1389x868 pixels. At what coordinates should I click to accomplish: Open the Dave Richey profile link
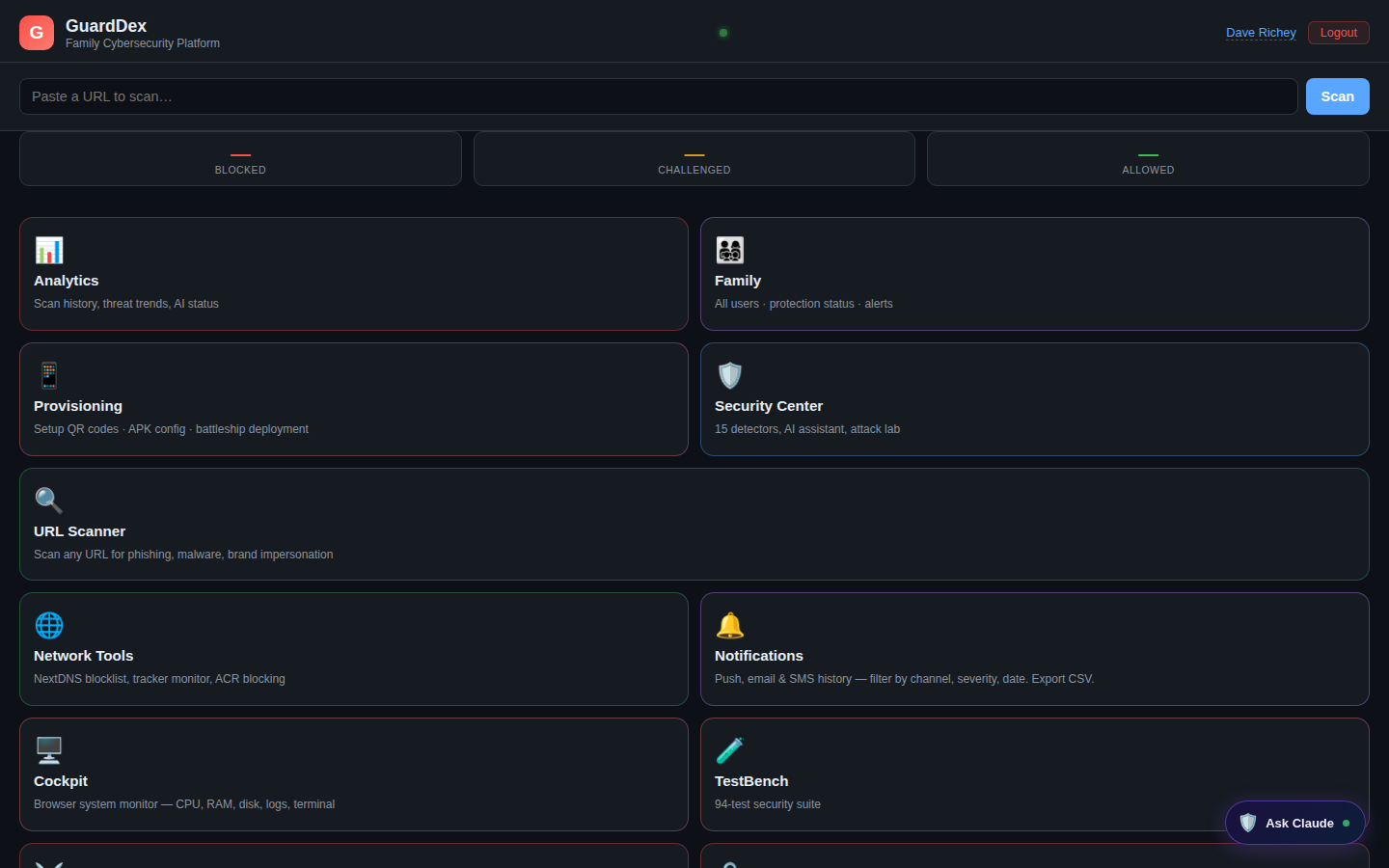point(1261,33)
